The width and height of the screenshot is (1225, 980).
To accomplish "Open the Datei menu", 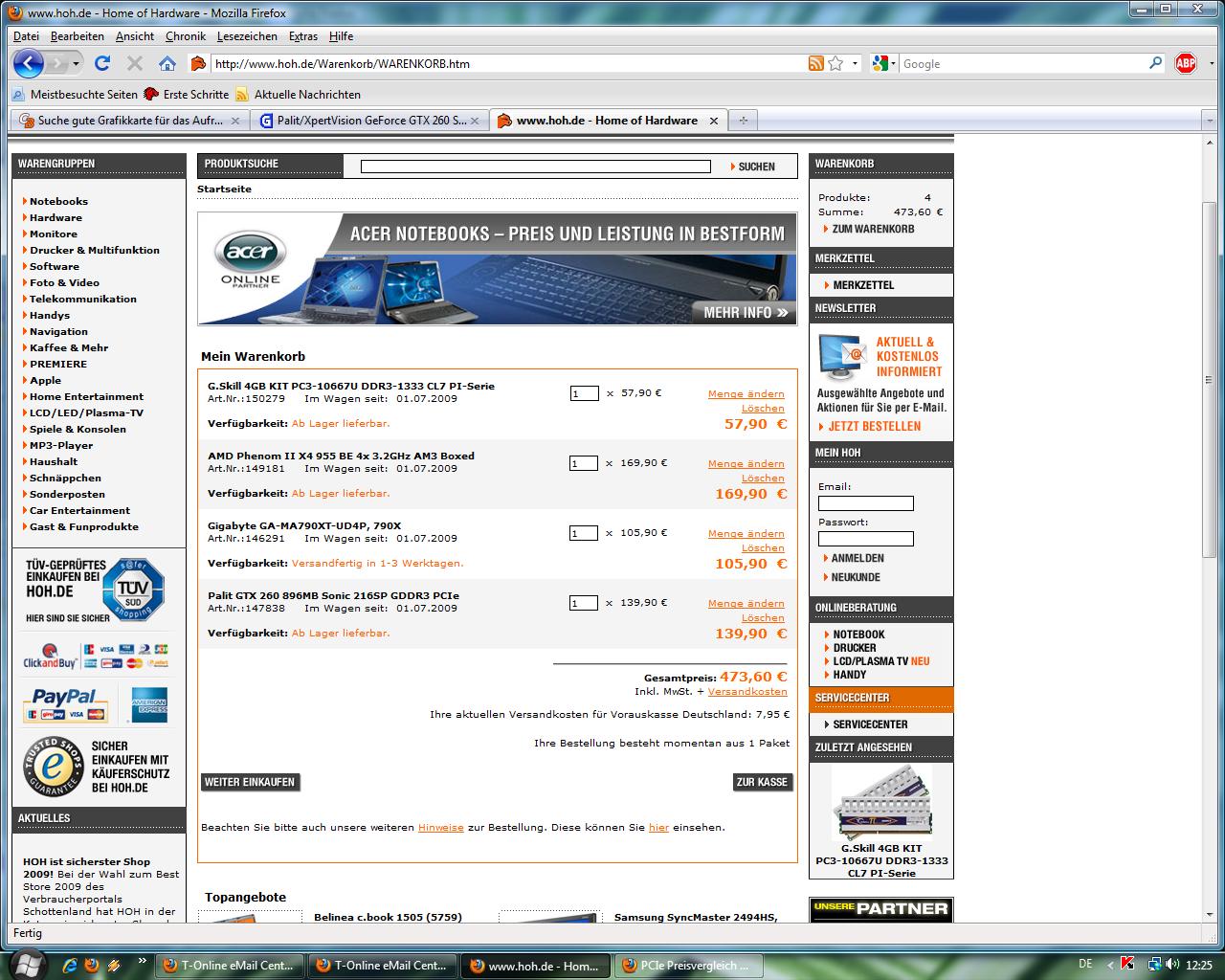I will click(x=26, y=36).
